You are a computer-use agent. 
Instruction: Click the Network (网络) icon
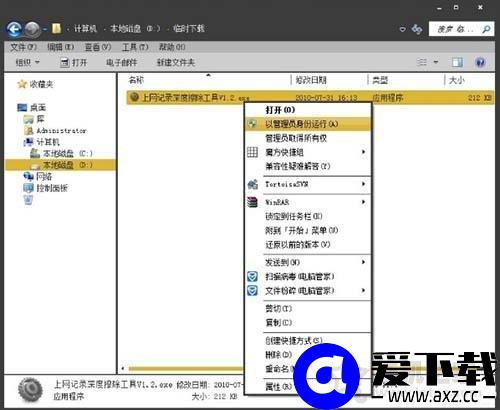[x=29, y=176]
